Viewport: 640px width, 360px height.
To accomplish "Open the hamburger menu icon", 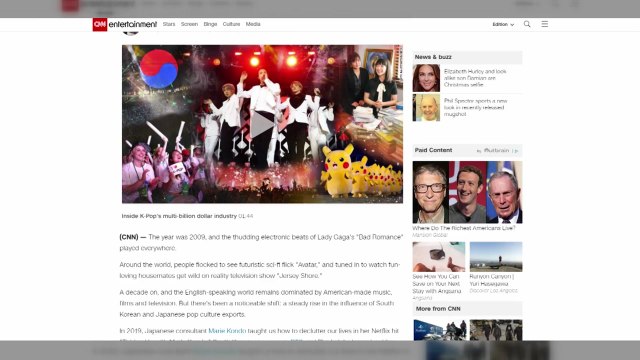I will click(x=544, y=24).
